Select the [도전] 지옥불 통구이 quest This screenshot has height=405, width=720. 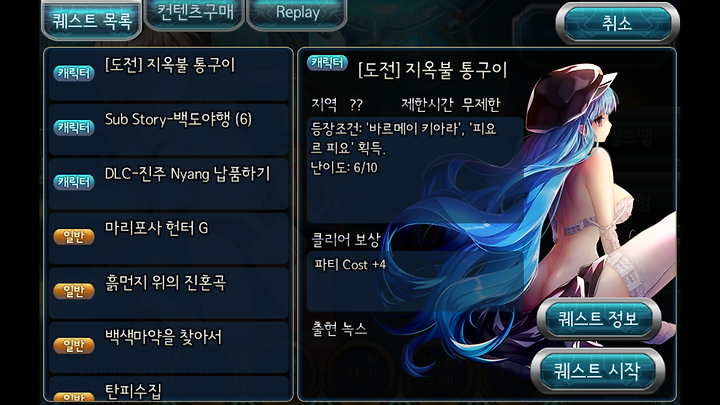coord(169,75)
